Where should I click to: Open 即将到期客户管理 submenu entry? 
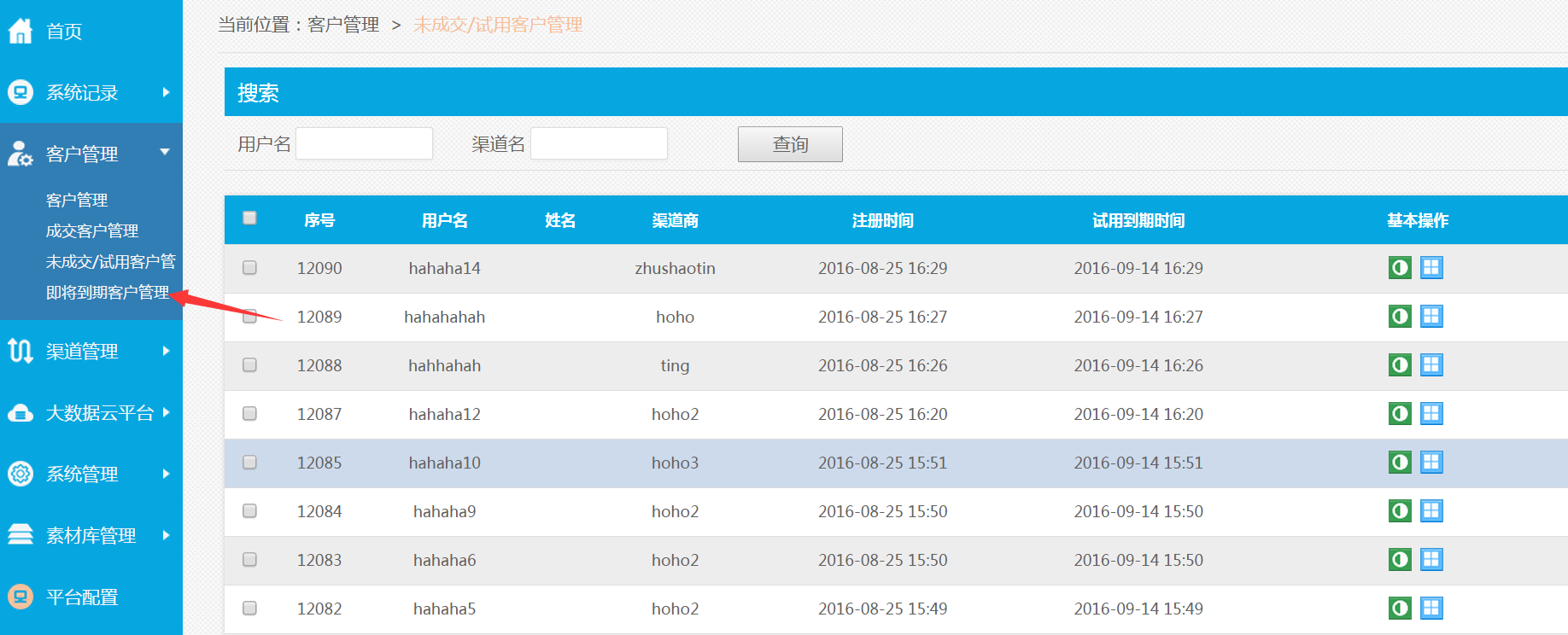click(108, 292)
